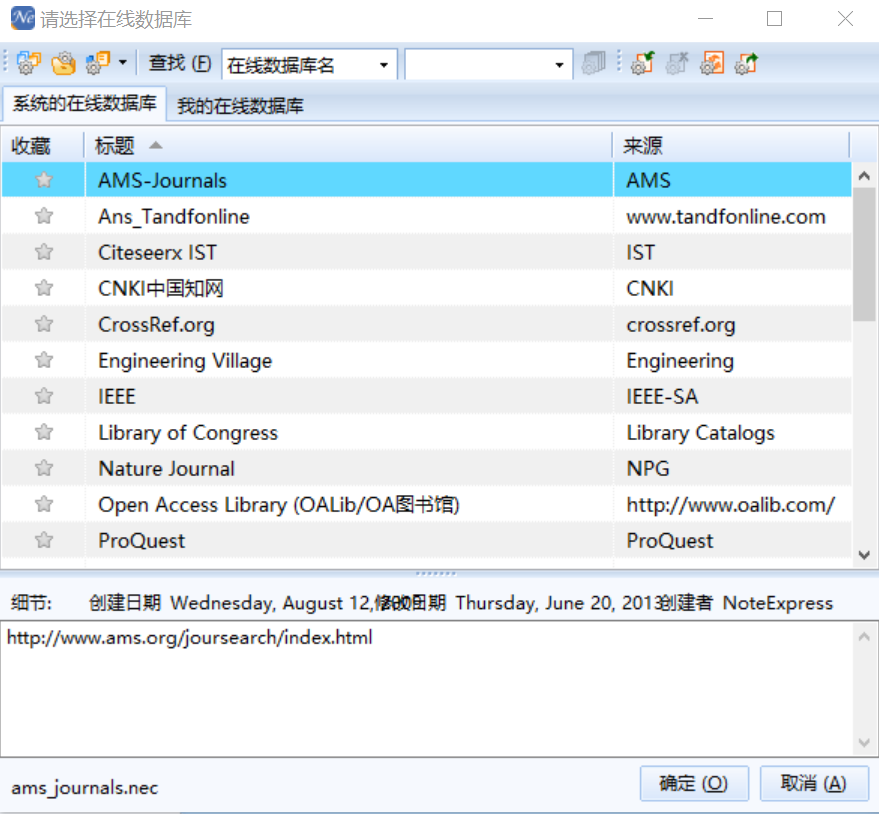Open the dropdown arrow next to third toolbar icon
The height and width of the screenshot is (814, 879).
[123, 63]
